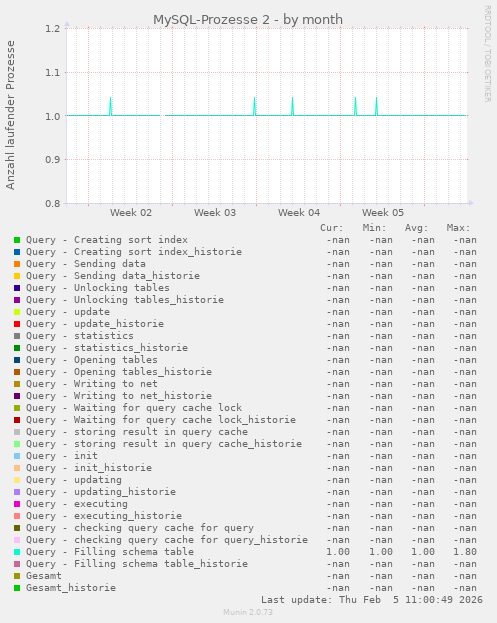497x623 pixels.
Task: Click the legend label Query - Writing to net
Action: 92,384
